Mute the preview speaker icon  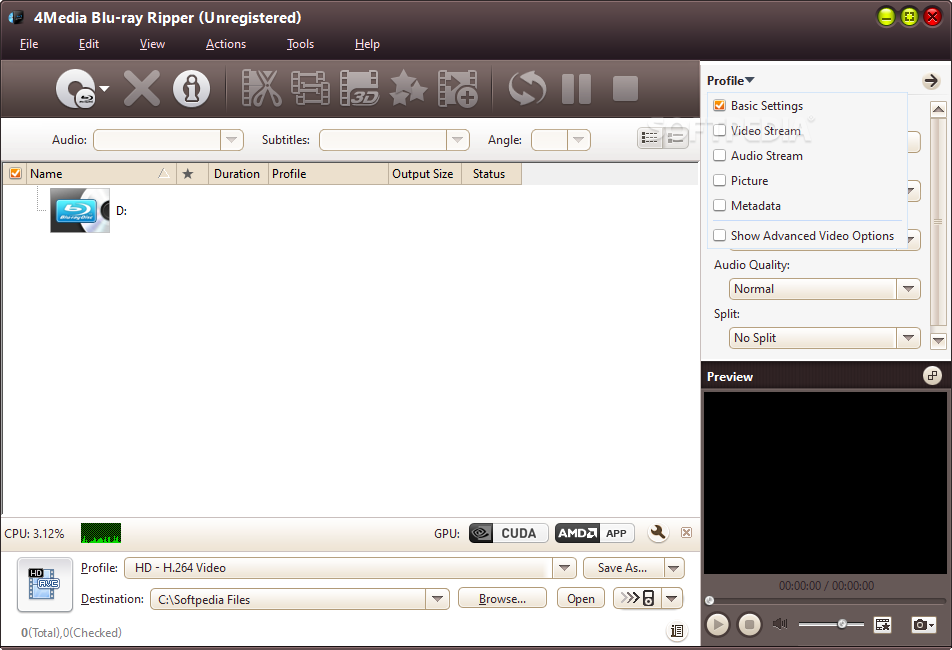780,623
